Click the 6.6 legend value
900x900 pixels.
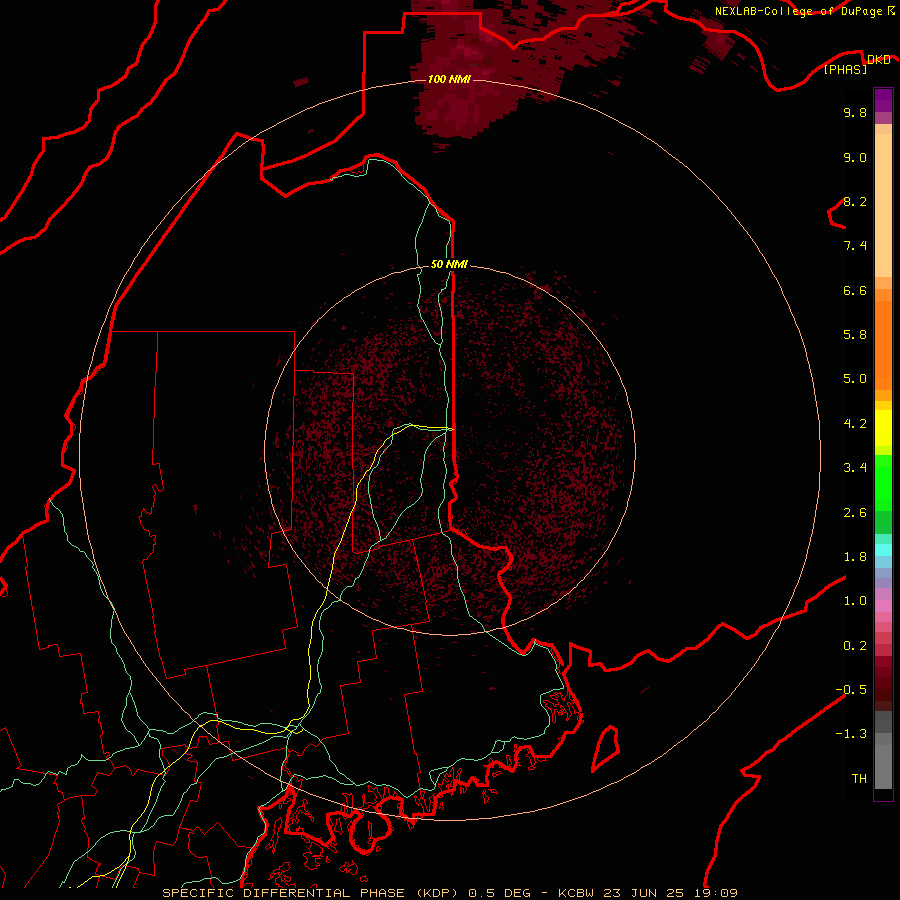(x=855, y=290)
